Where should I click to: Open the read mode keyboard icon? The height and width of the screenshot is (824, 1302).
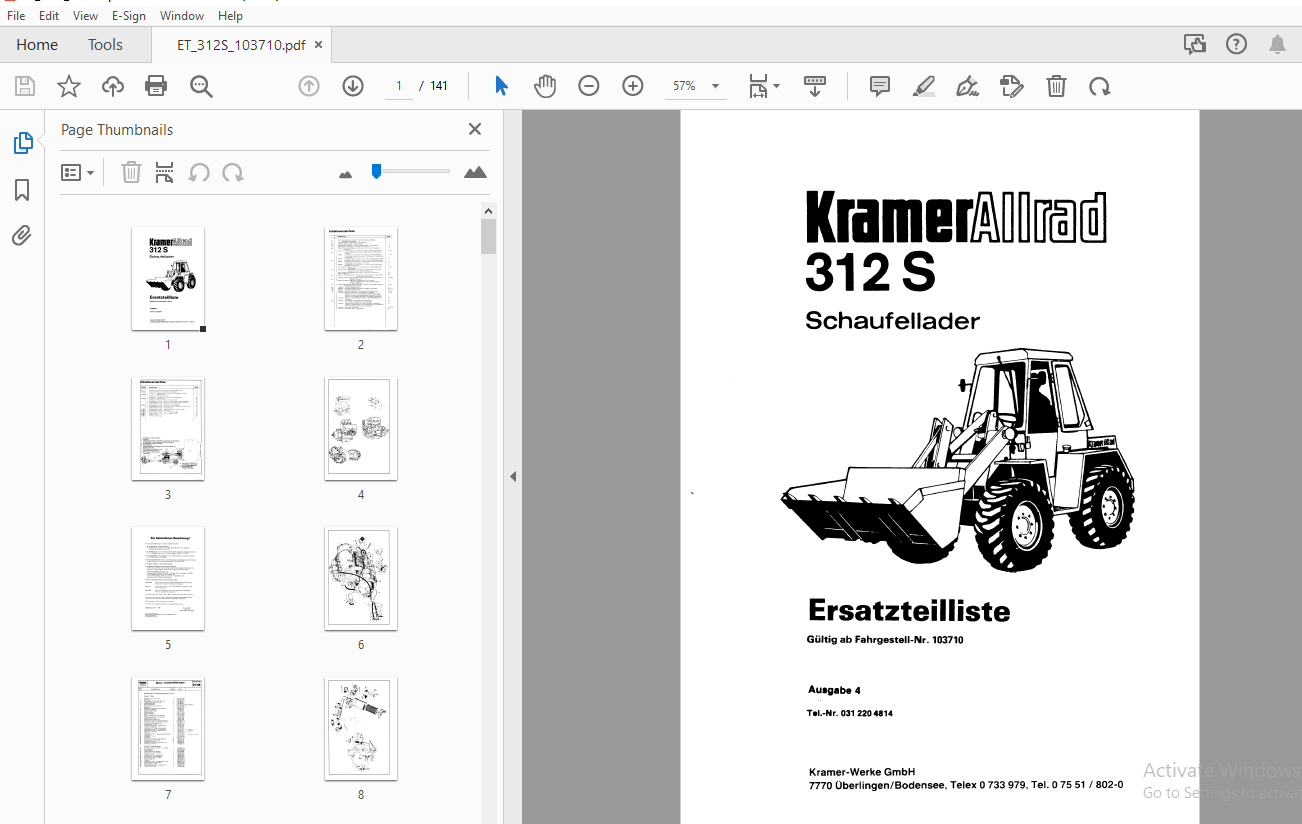coord(815,86)
